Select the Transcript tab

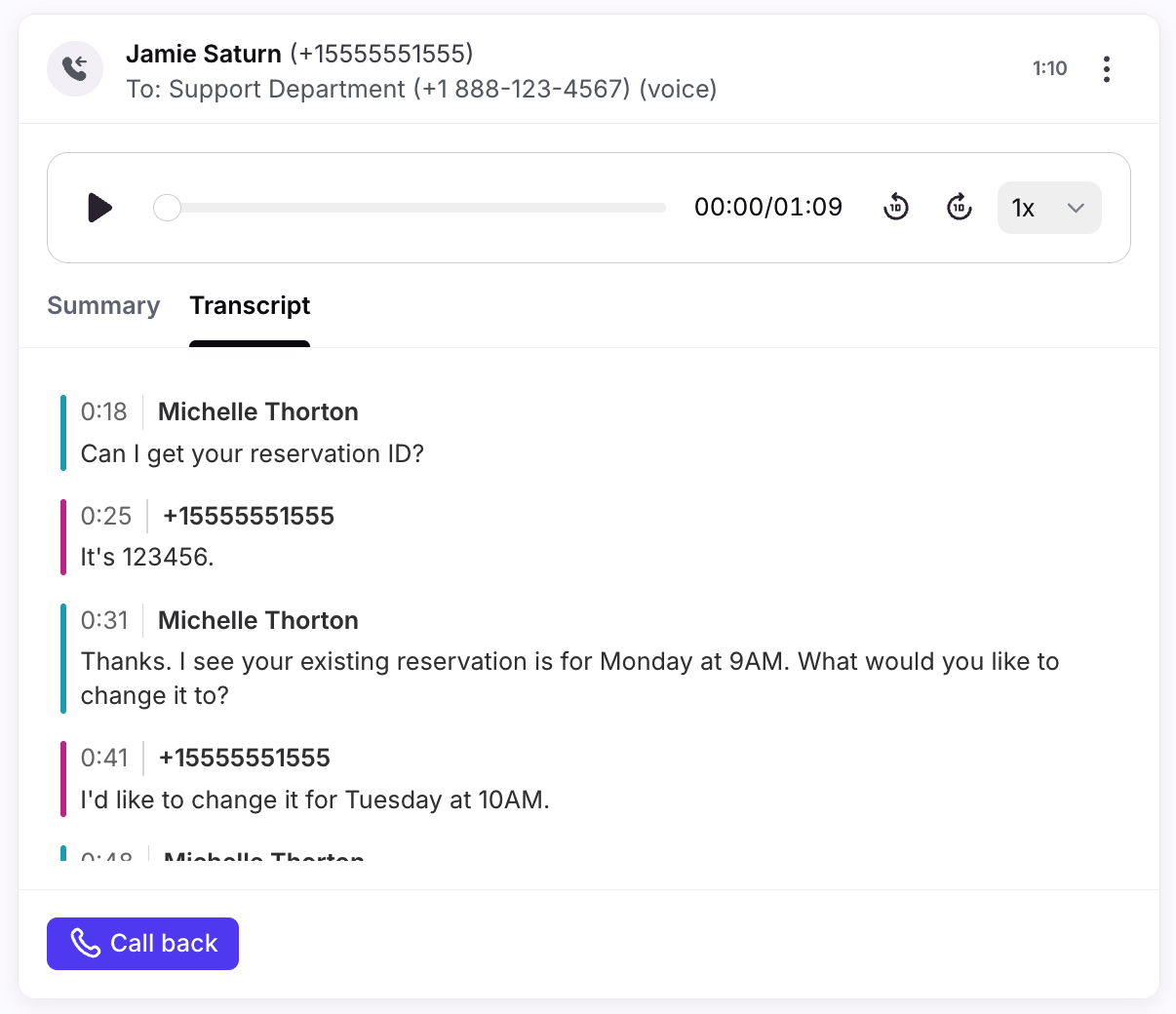pos(250,306)
